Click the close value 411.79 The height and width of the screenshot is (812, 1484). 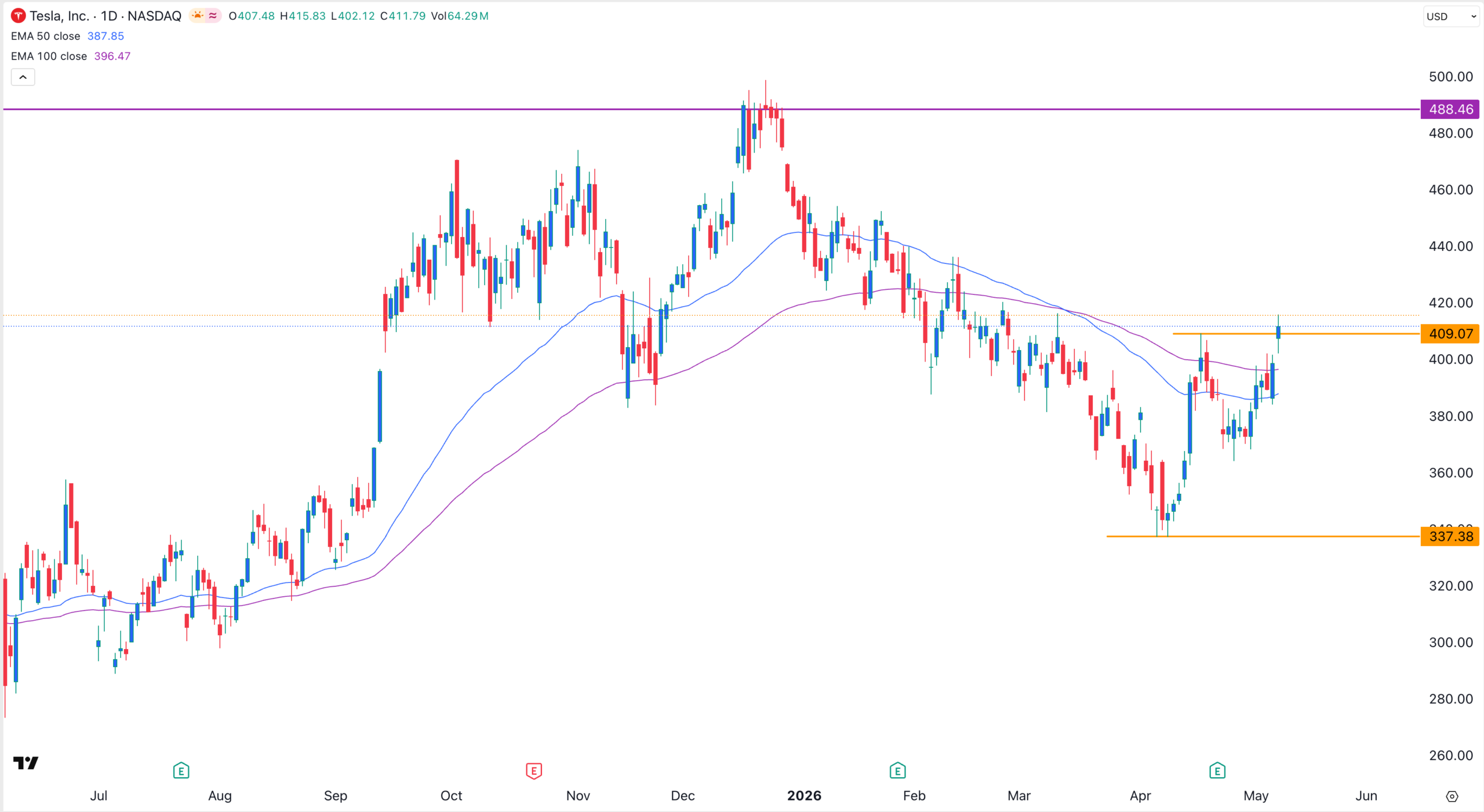408,16
